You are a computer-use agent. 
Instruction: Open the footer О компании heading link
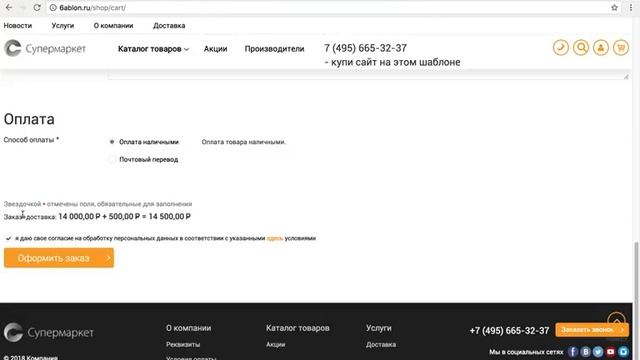pyautogui.click(x=189, y=328)
